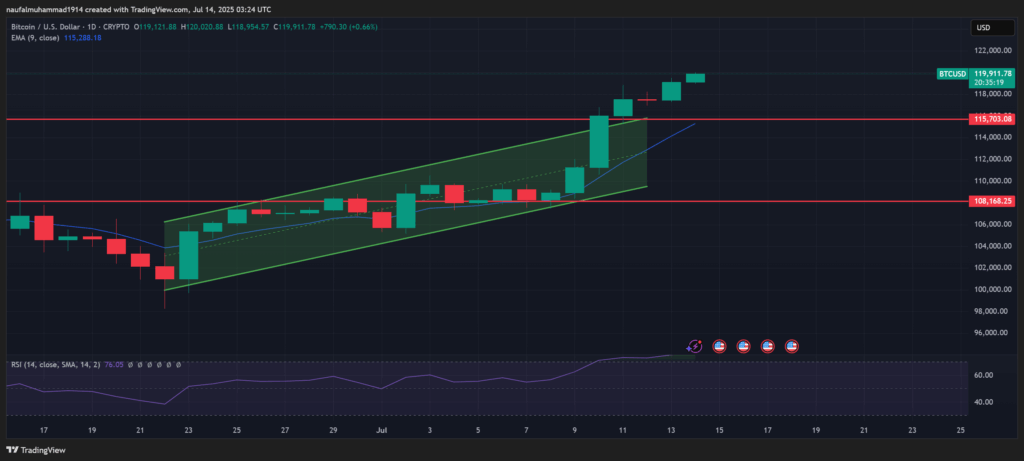
Task: Select the red 115,703.08 price level label
Action: (x=991, y=119)
